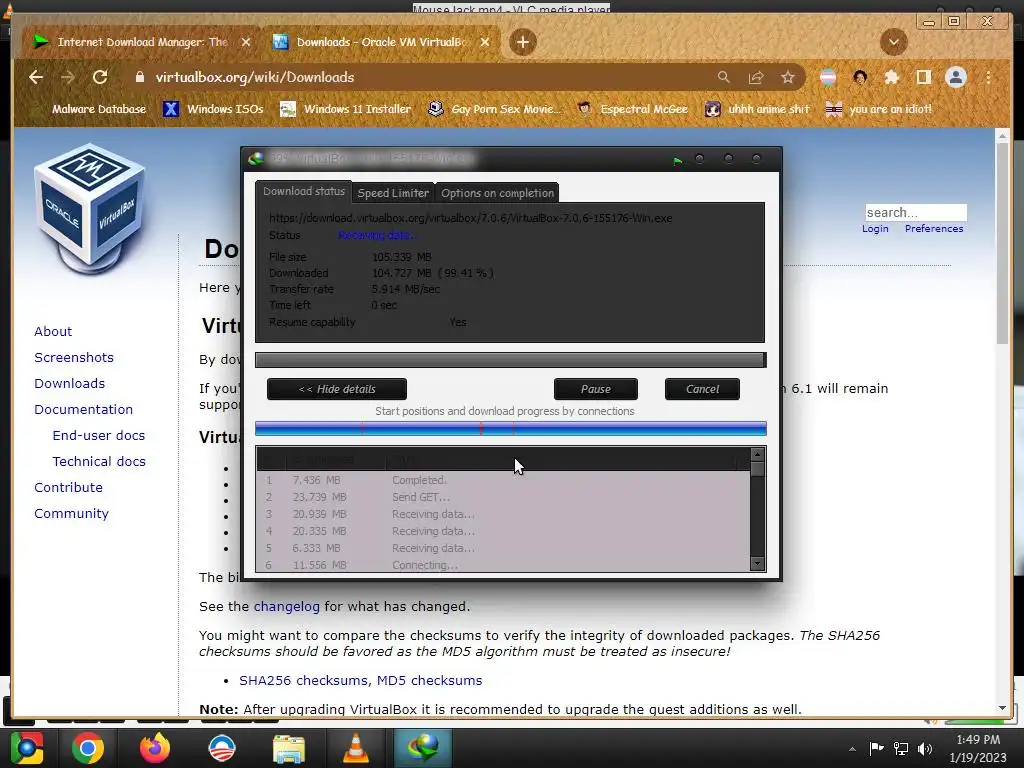
Task: Open the Community sidebar link
Action: tap(71, 514)
